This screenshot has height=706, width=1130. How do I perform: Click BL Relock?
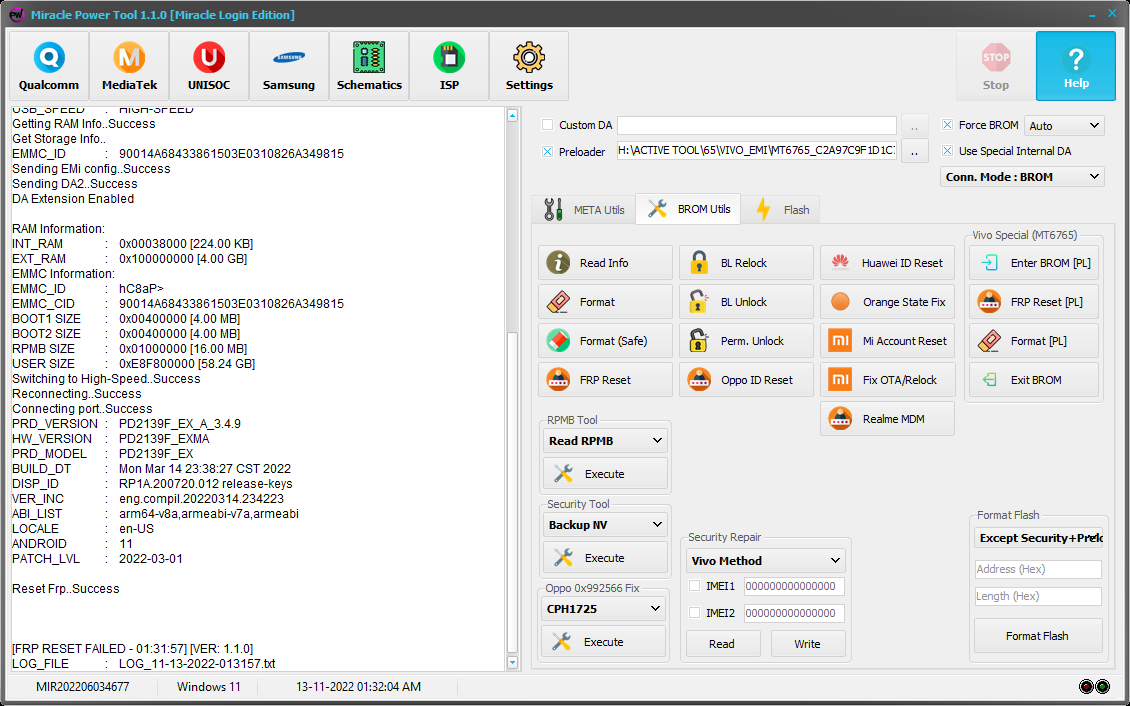point(747,263)
